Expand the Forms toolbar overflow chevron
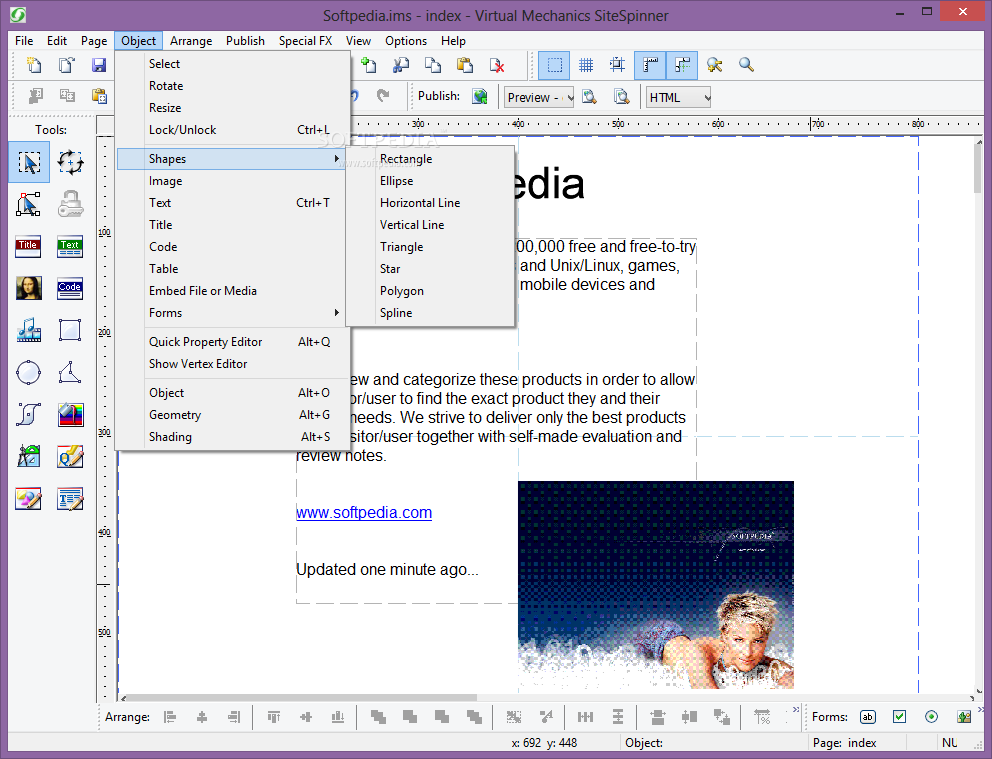The width and height of the screenshot is (992, 759). click(981, 709)
